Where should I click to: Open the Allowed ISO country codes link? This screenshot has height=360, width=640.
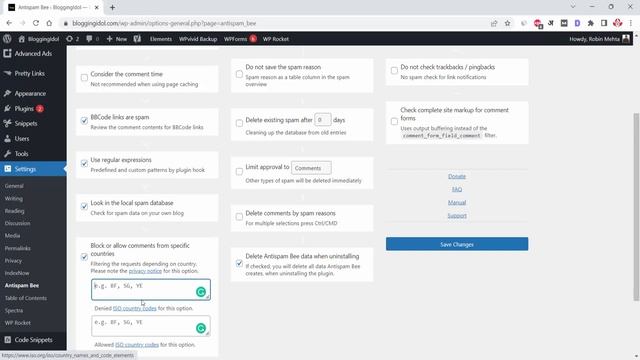pos(137,345)
